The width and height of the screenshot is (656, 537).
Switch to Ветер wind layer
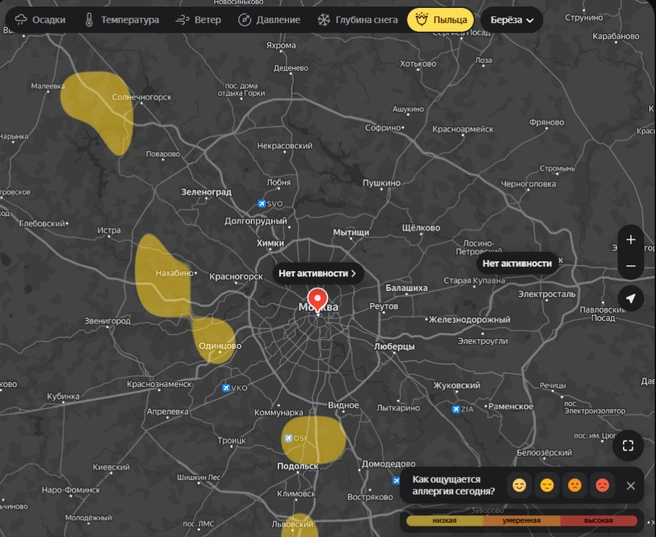point(198,20)
